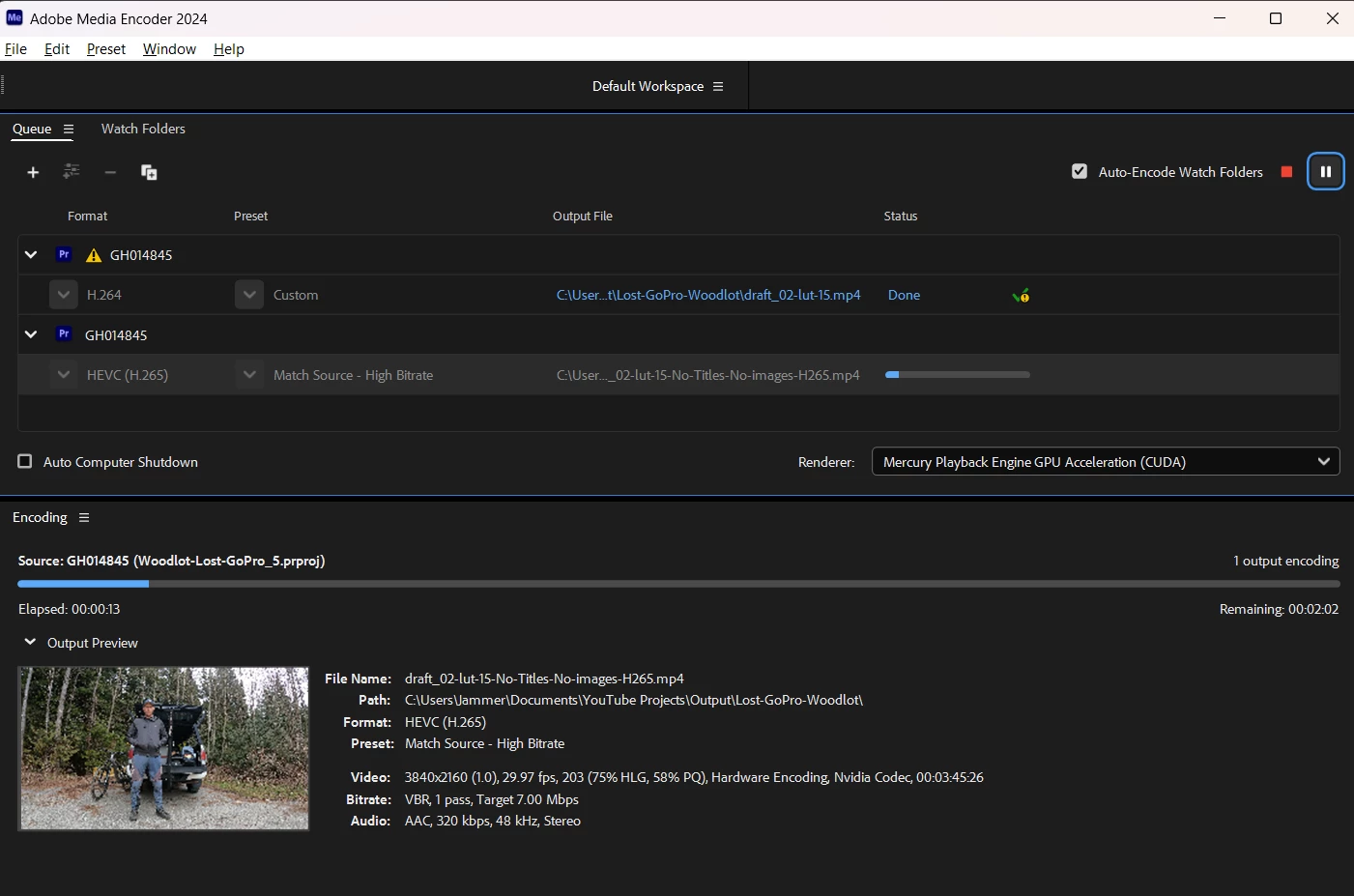The height and width of the screenshot is (896, 1354).
Task: Click the Audio AAC, 320 kbps value
Action: [x=492, y=821]
